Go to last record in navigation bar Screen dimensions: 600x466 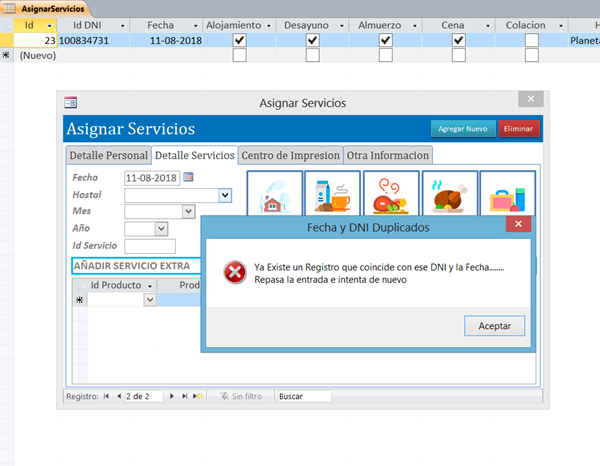pos(184,396)
